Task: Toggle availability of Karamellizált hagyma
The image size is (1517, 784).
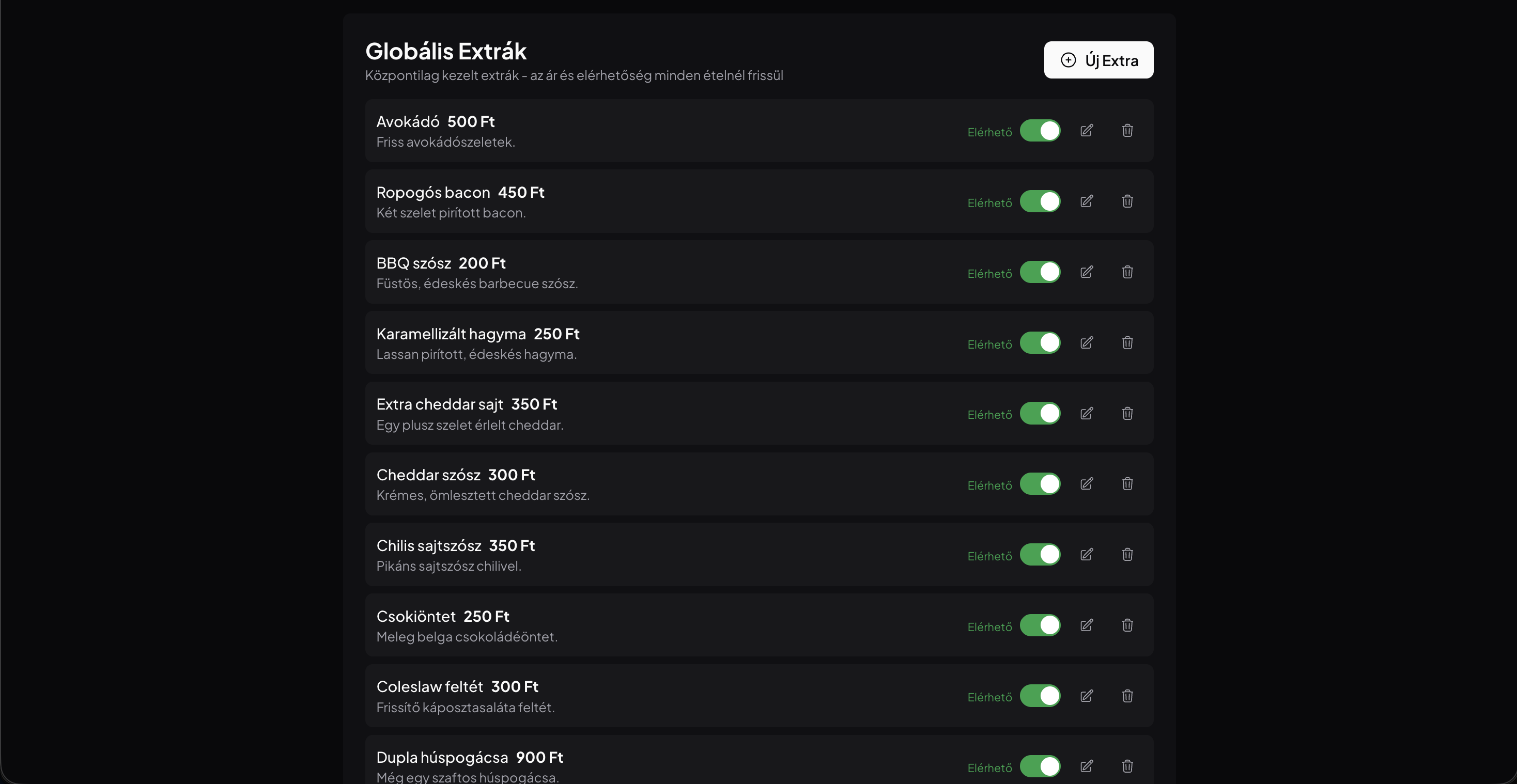Action: (x=1040, y=342)
